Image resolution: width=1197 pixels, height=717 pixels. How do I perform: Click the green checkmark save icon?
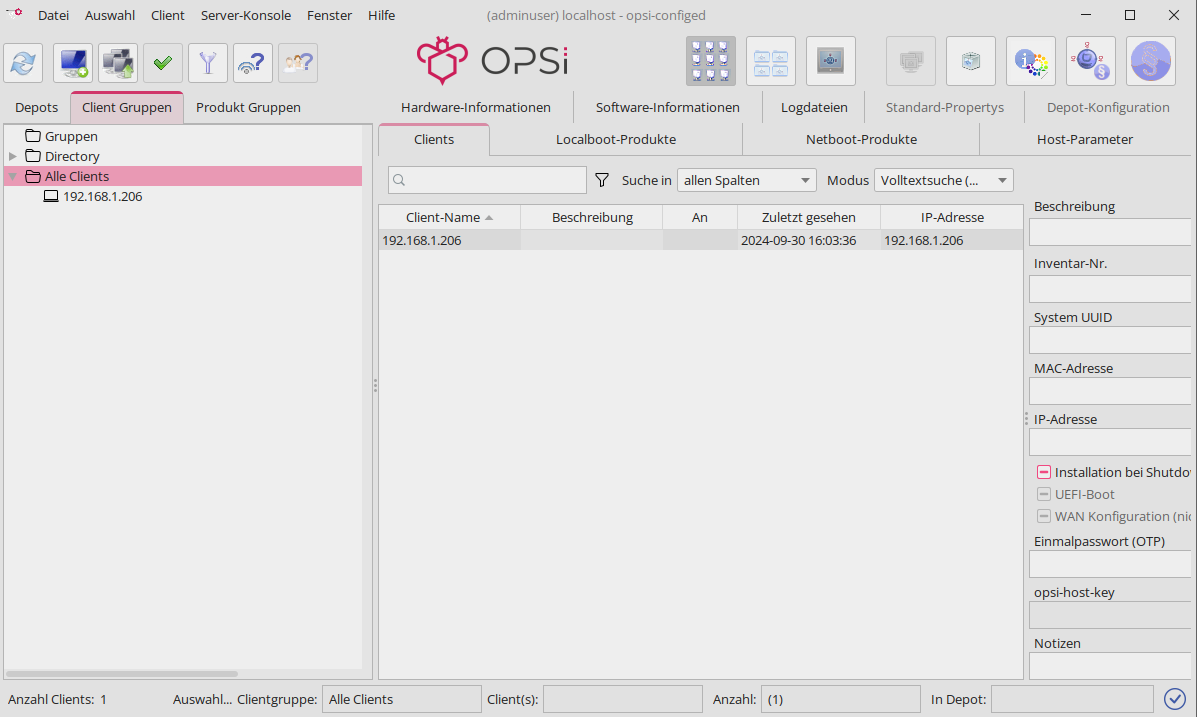pos(163,63)
